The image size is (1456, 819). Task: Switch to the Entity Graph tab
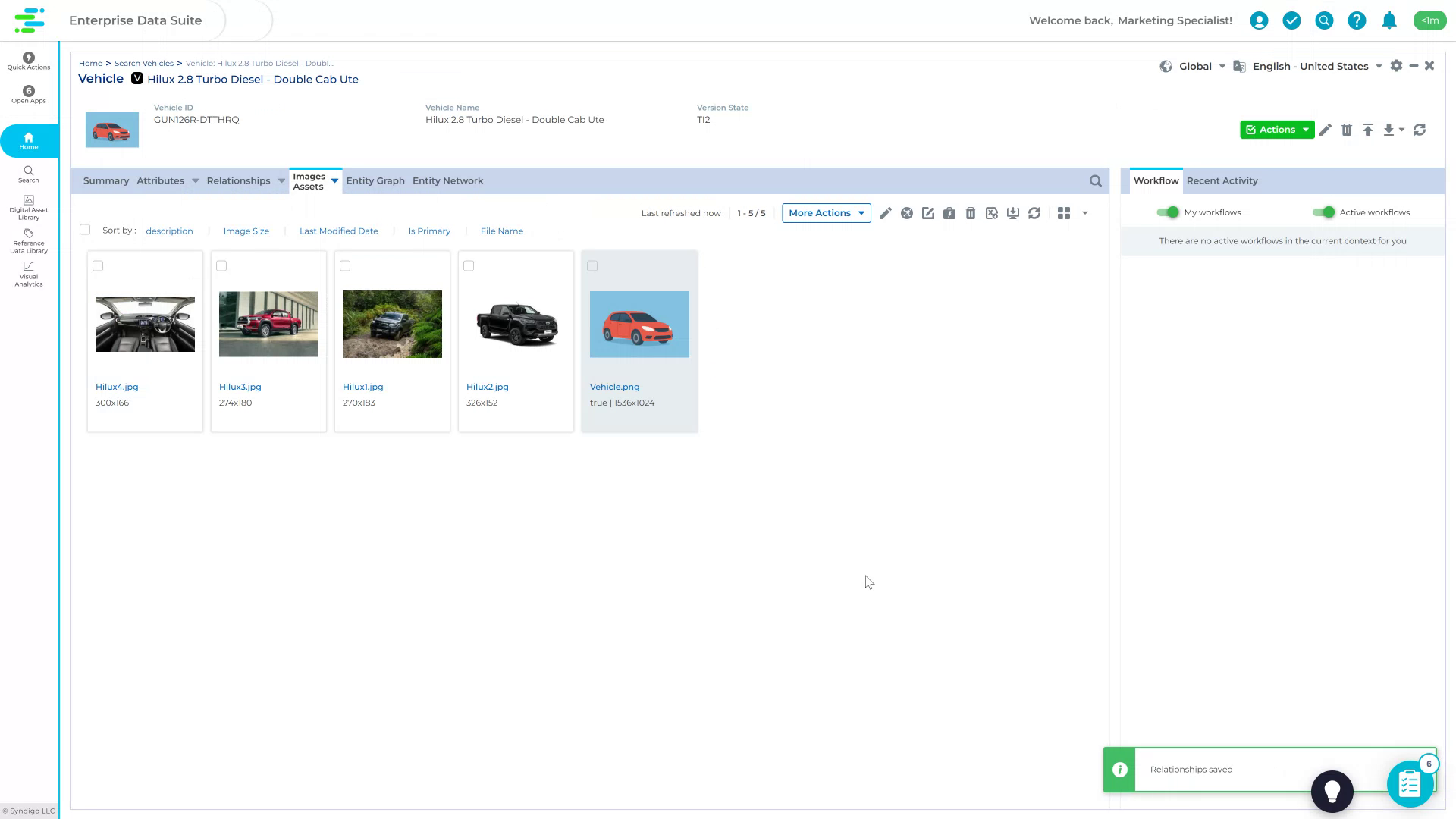375,180
